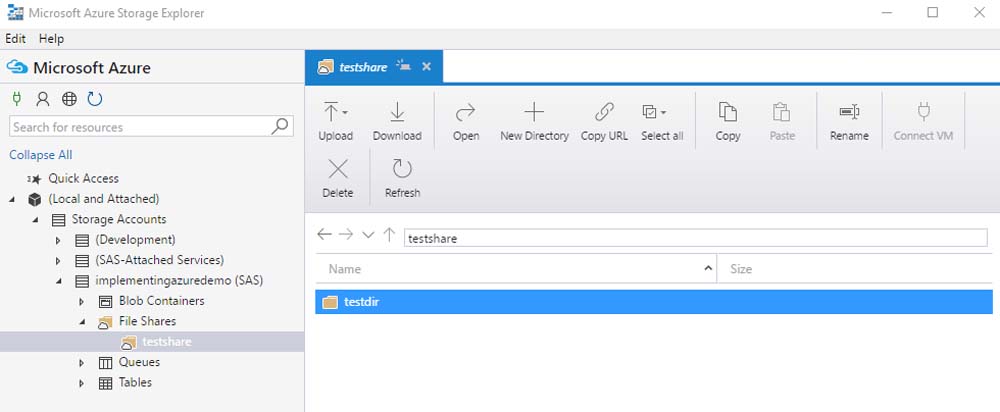Click the Collapse All link
This screenshot has height=412, width=1000.
click(x=41, y=155)
